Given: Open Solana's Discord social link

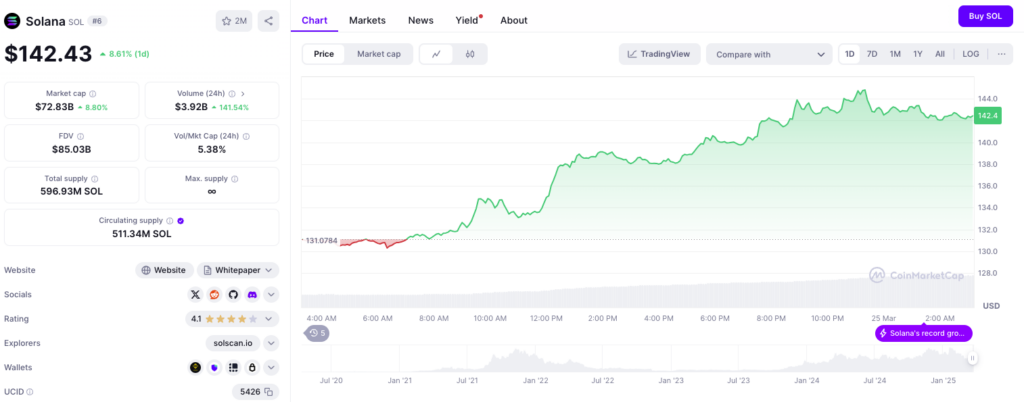Looking at the screenshot, I should coord(252,295).
